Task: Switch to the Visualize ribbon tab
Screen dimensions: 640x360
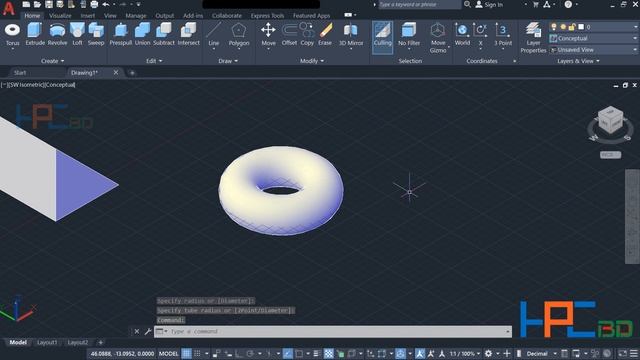Action: pyautogui.click(x=60, y=16)
